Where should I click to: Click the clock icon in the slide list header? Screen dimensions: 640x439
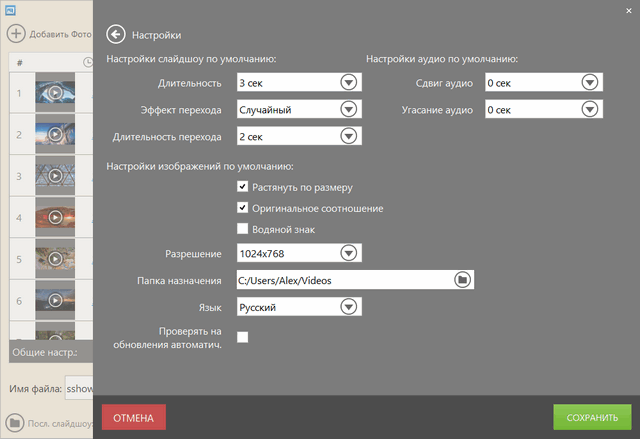tap(88, 62)
